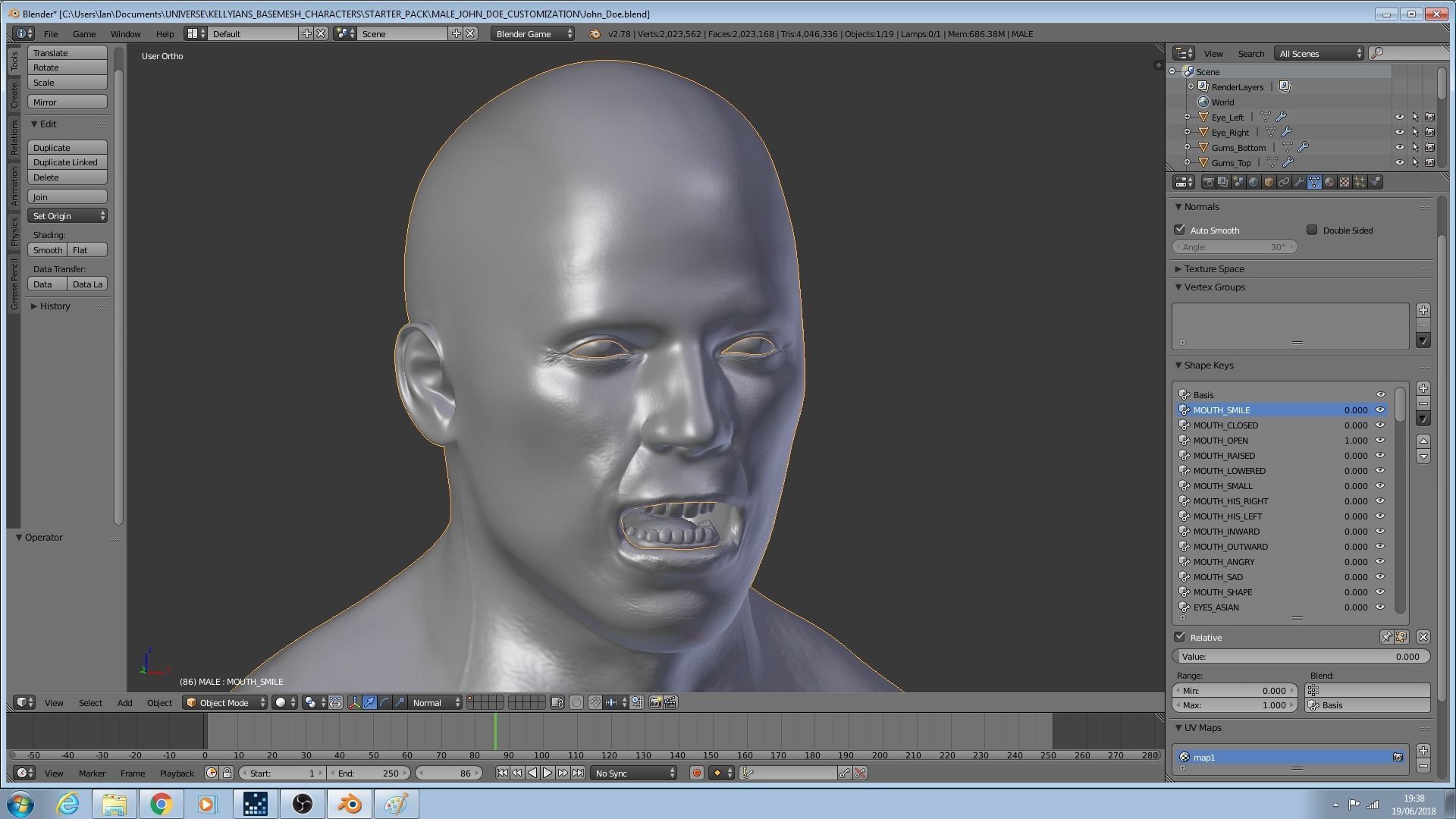The height and width of the screenshot is (819, 1456).
Task: Remove selected shape key with minus button
Action: 1423,403
